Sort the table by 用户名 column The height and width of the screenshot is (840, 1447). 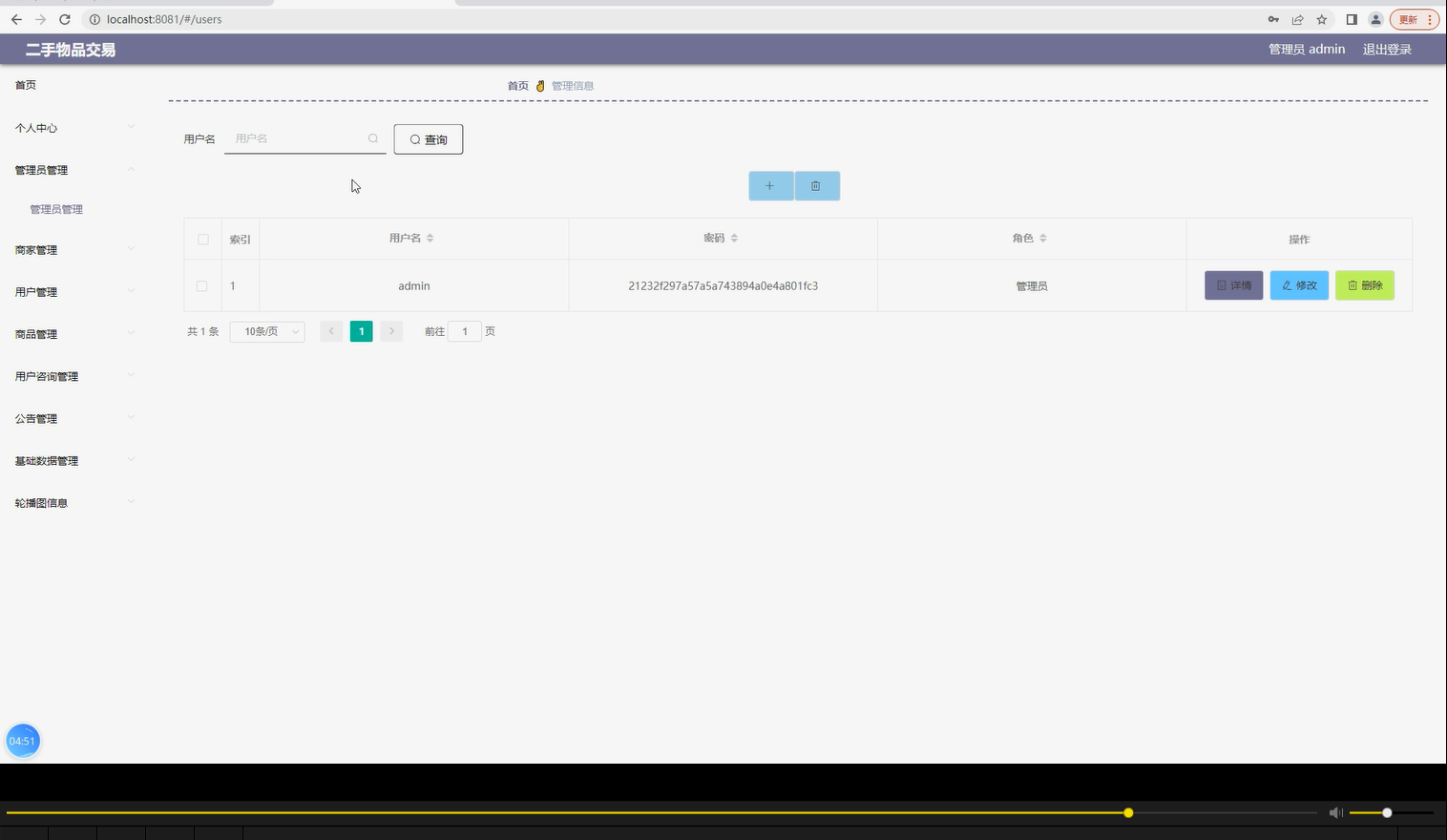[x=430, y=238]
